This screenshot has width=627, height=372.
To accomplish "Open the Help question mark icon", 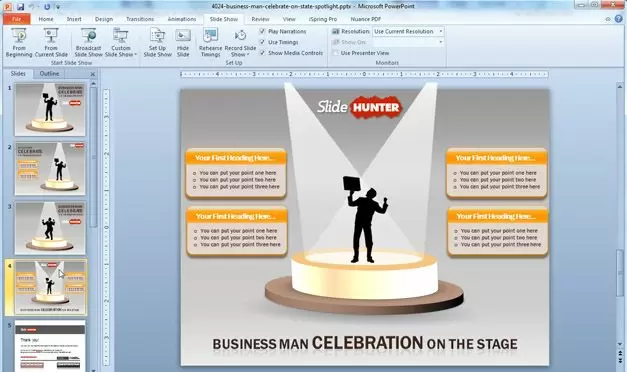I will coord(619,19).
